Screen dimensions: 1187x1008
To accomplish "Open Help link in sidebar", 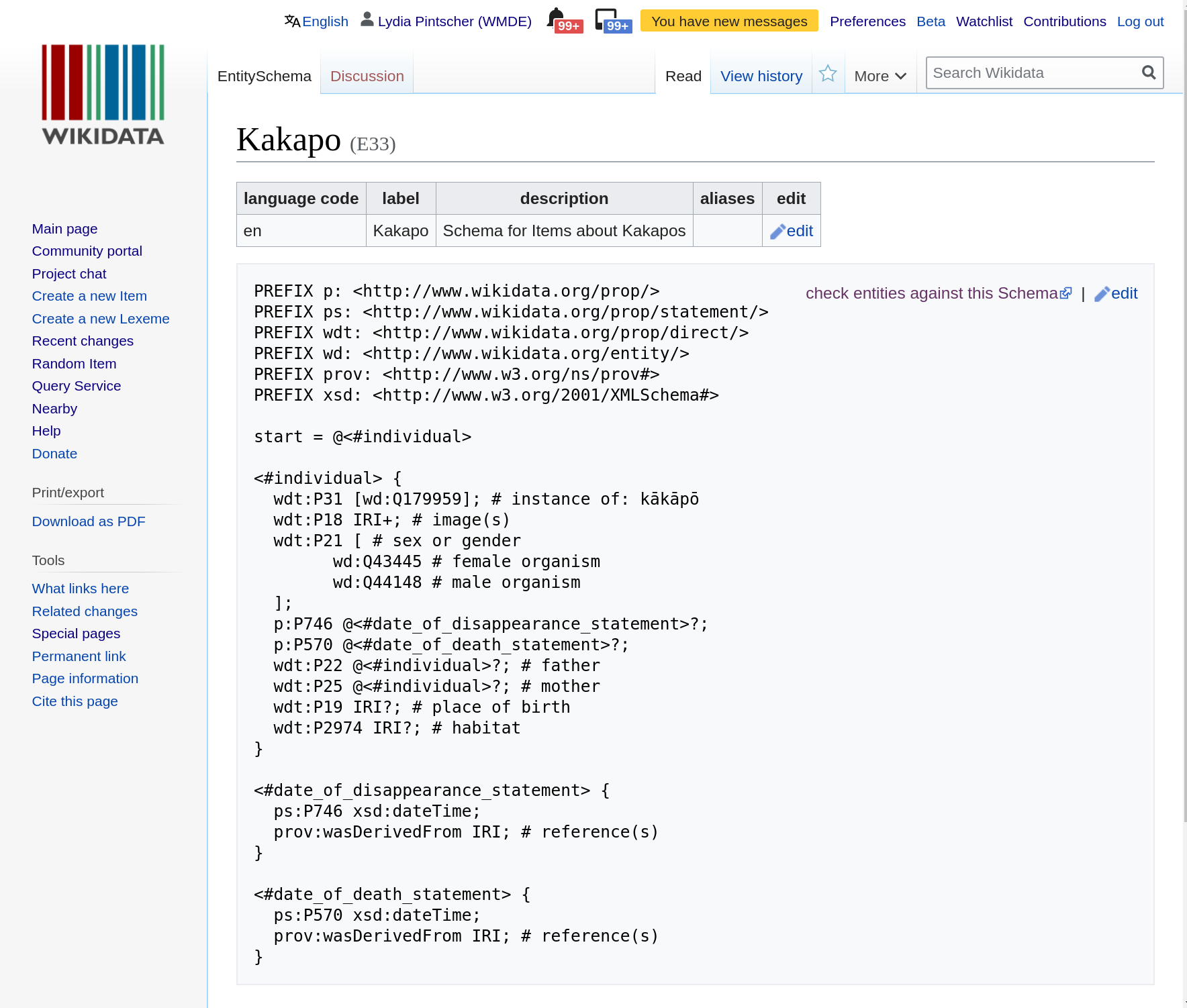I will click(46, 431).
